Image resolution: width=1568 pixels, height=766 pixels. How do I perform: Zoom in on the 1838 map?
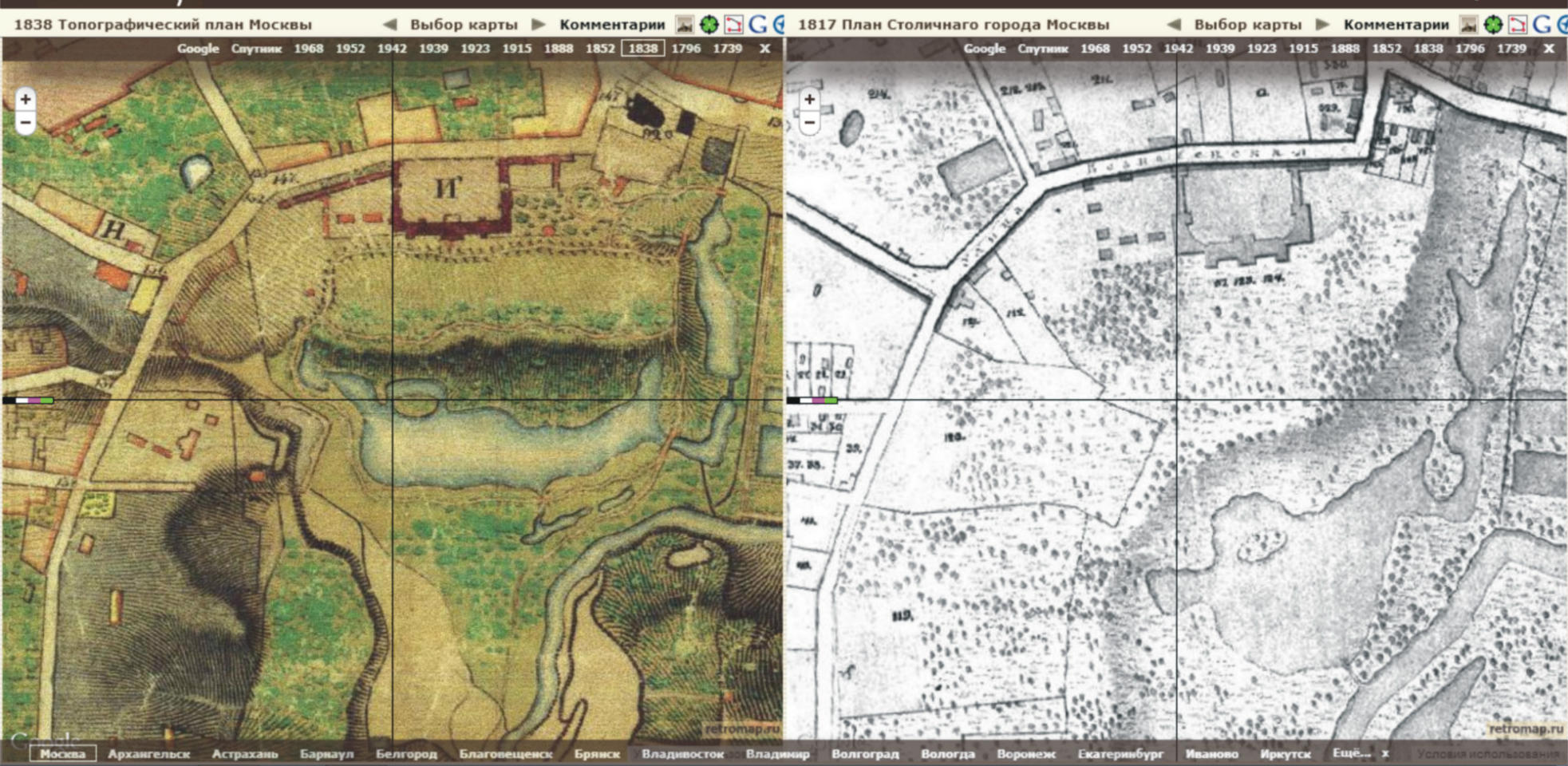coord(26,100)
